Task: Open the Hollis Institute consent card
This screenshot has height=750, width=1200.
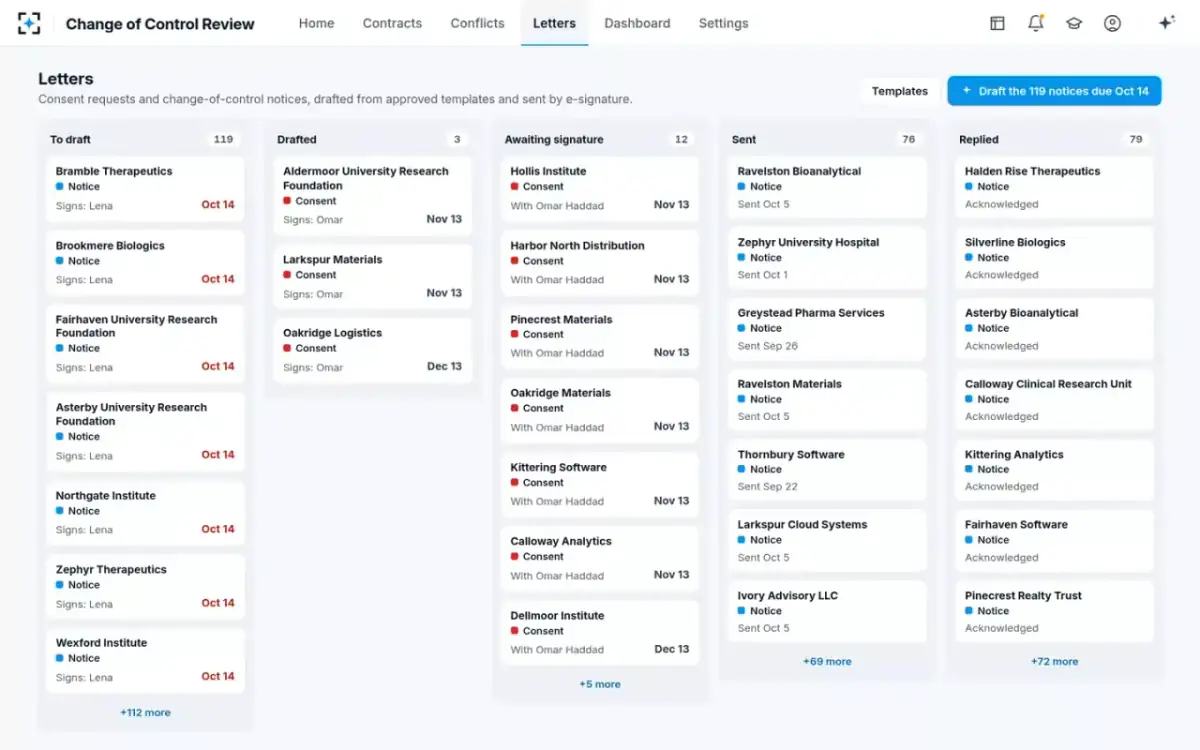Action: [600, 189]
